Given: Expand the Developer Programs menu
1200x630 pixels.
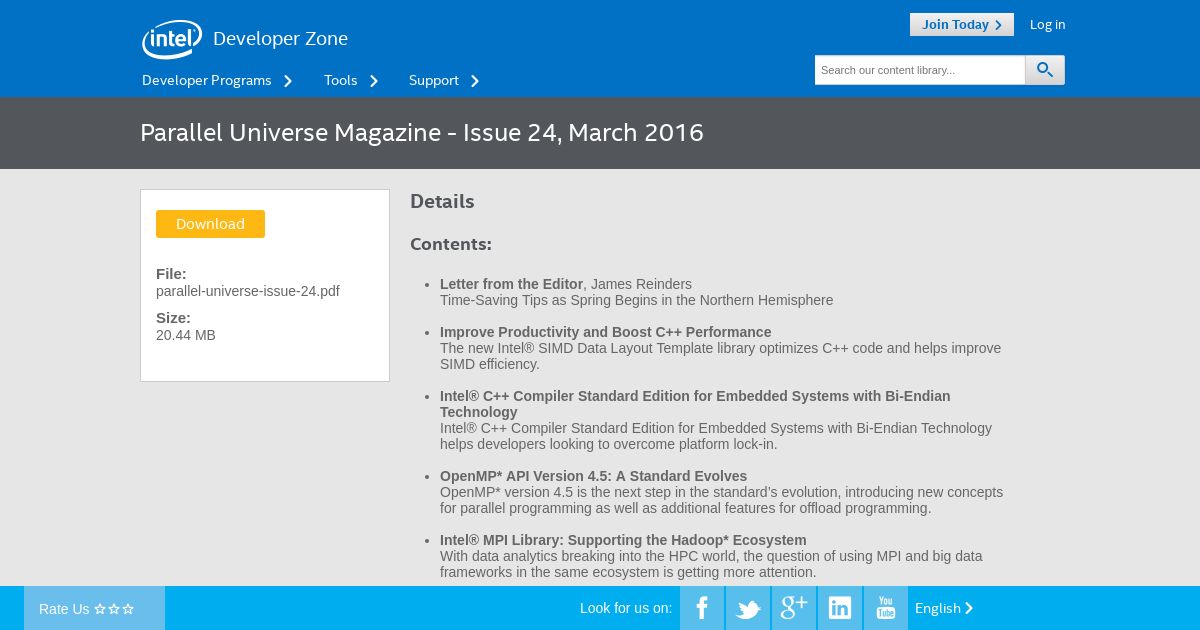Looking at the screenshot, I should [x=217, y=80].
